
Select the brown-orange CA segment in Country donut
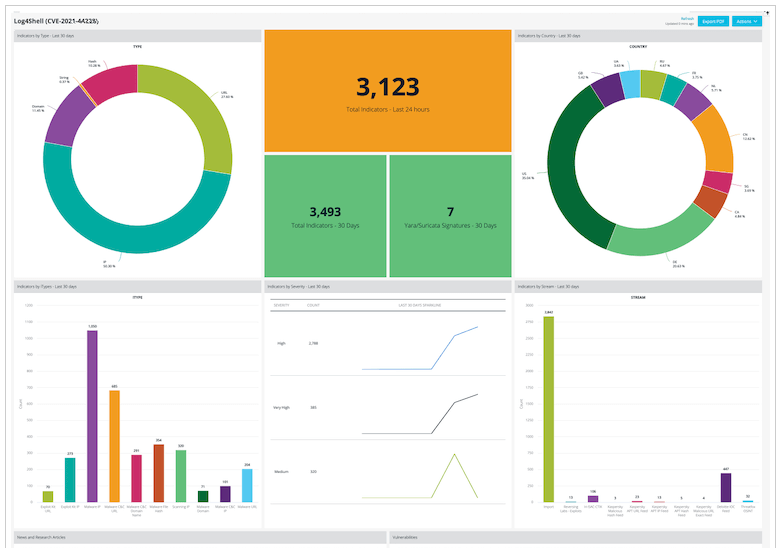click(x=710, y=201)
